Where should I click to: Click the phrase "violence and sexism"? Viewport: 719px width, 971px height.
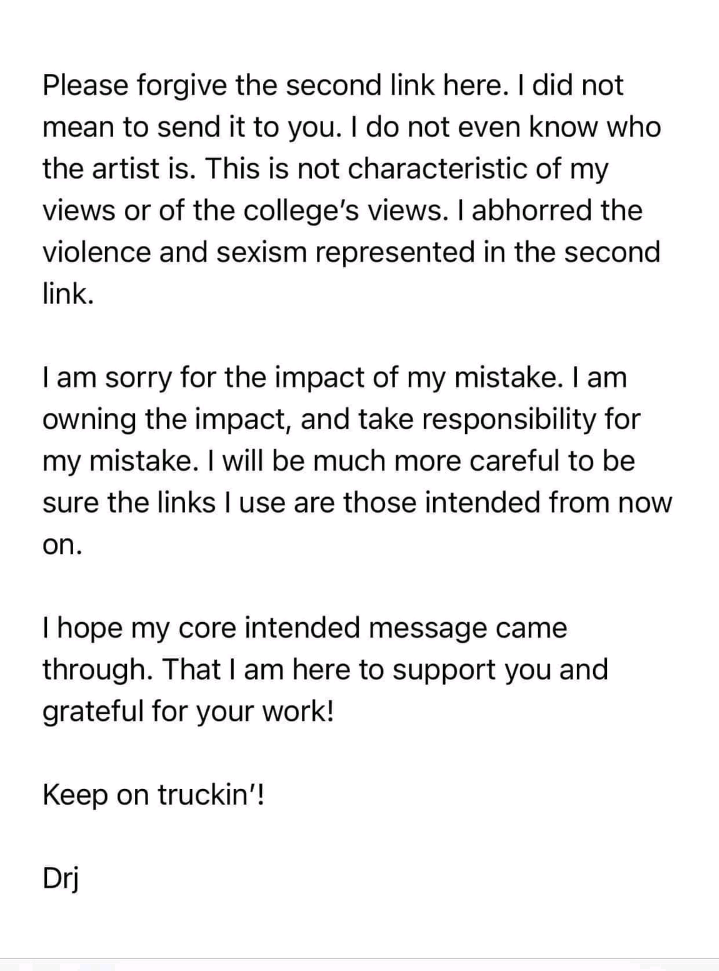coord(187,252)
